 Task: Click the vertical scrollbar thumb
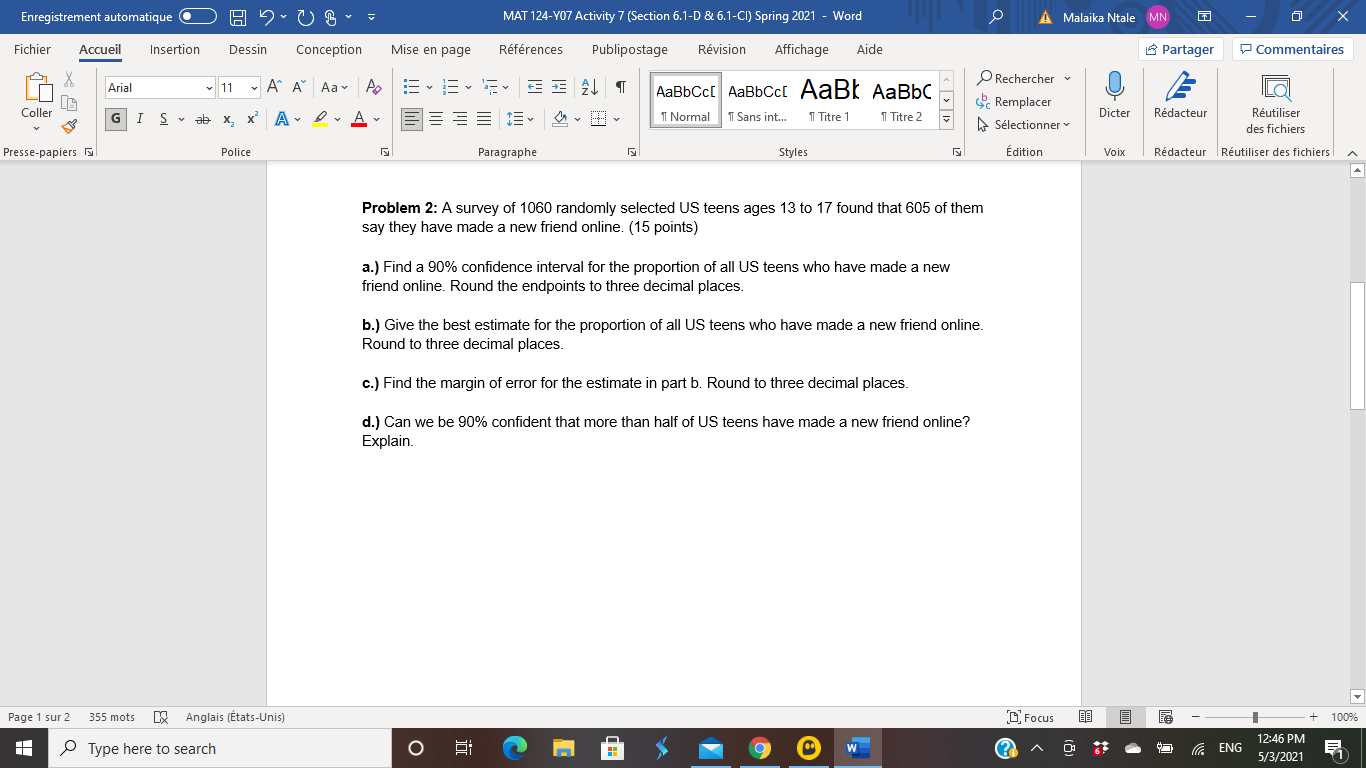tap(1357, 345)
